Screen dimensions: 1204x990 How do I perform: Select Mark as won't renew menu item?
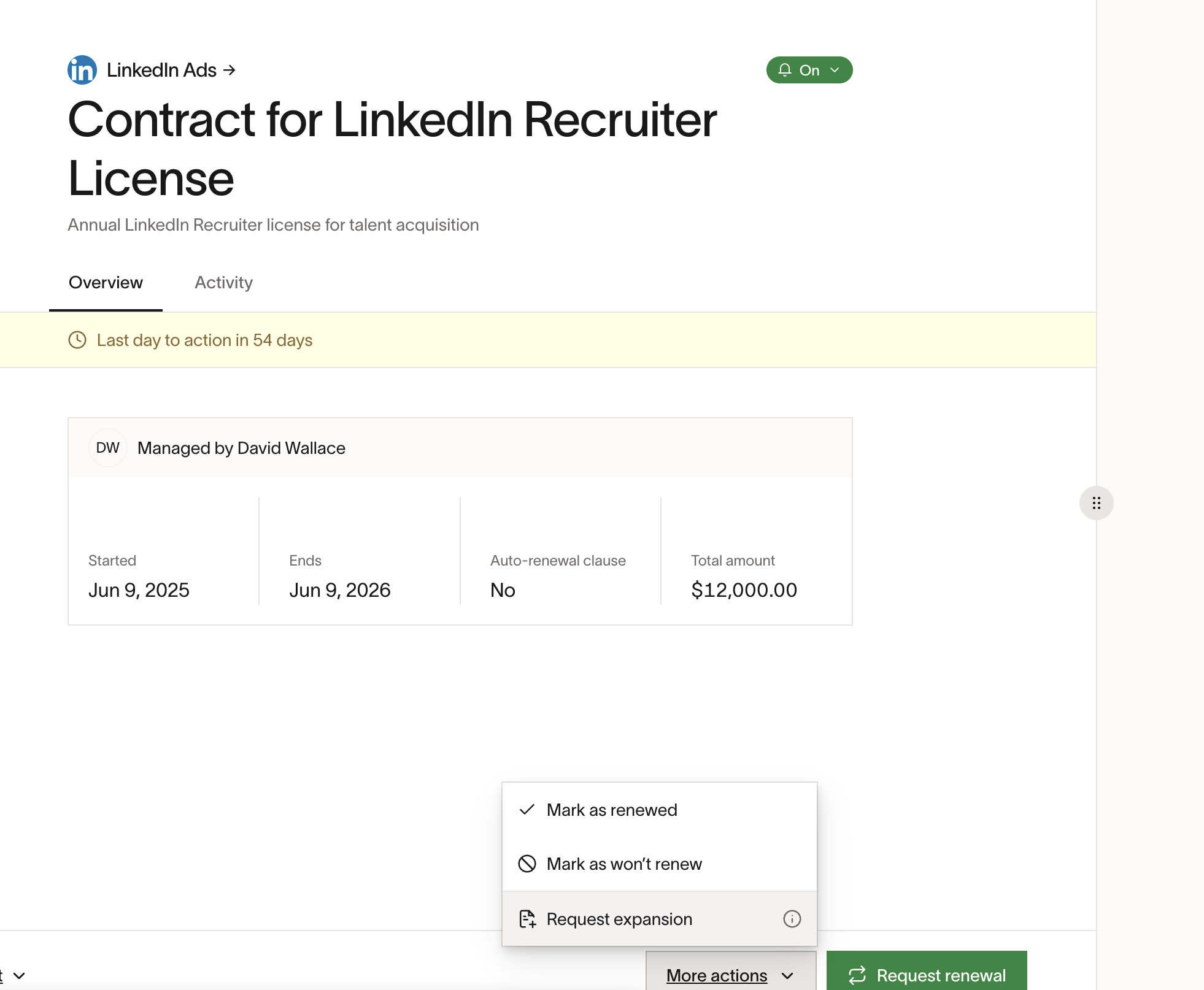pos(660,864)
